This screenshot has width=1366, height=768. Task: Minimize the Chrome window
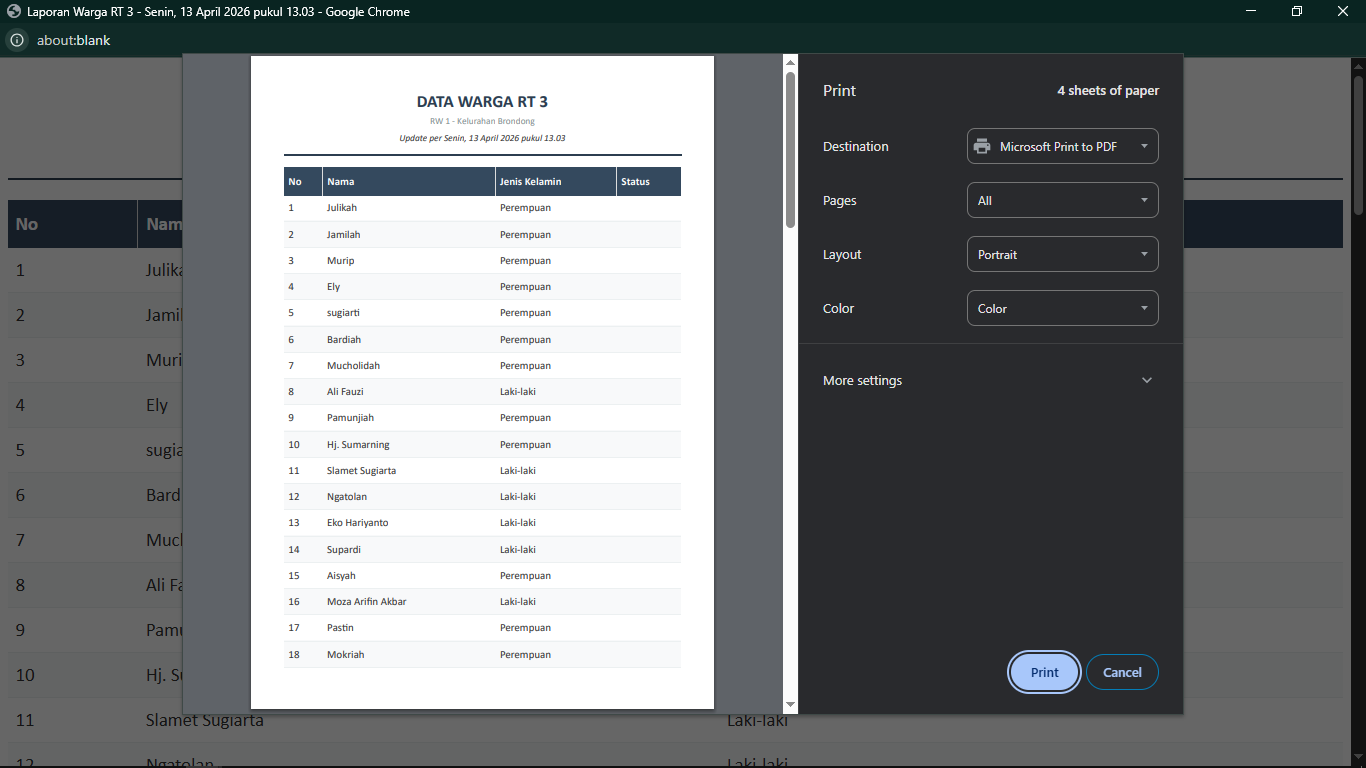point(1250,12)
